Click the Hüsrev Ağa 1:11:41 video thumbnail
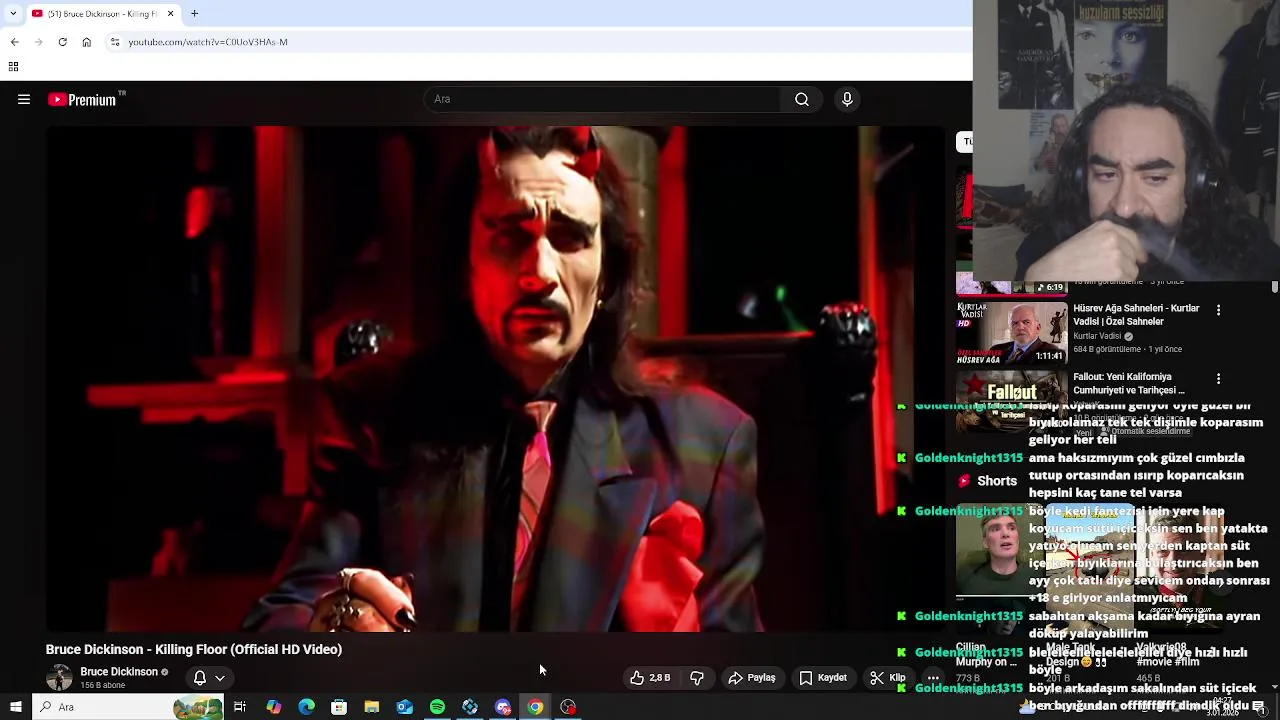The height and width of the screenshot is (720, 1280). click(1011, 332)
